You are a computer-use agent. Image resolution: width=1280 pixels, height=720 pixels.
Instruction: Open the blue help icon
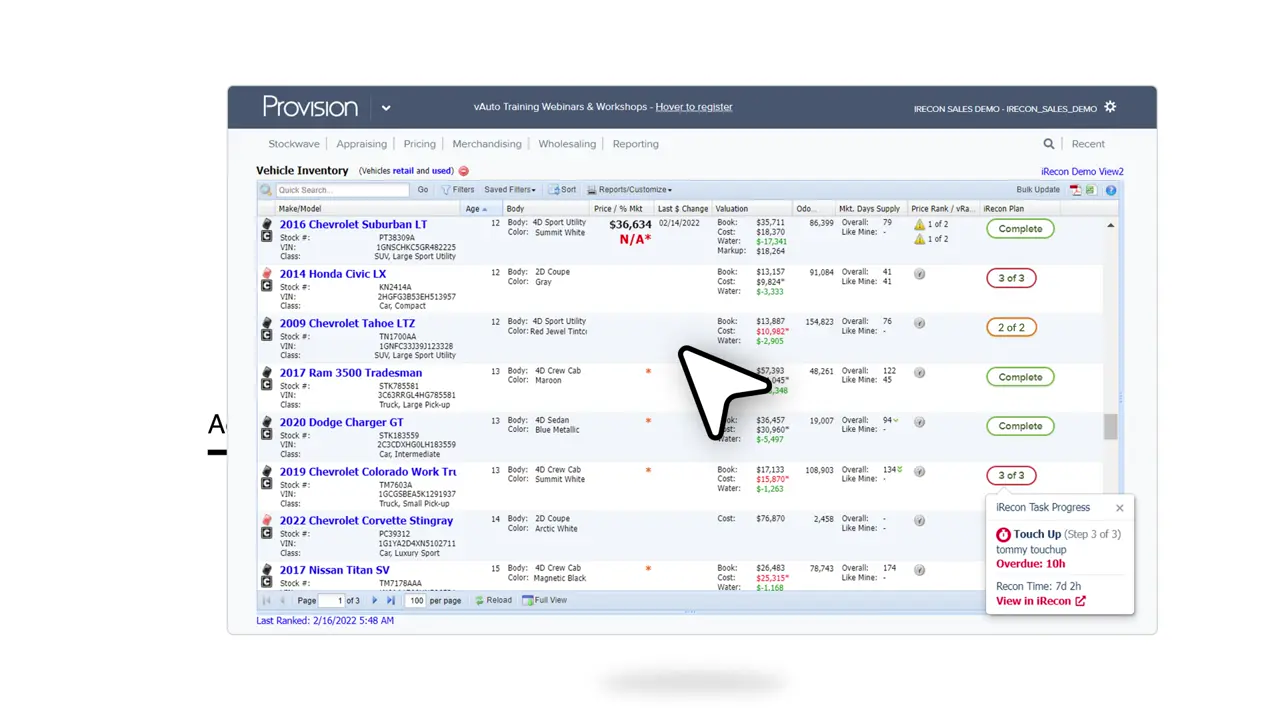coord(1111,190)
